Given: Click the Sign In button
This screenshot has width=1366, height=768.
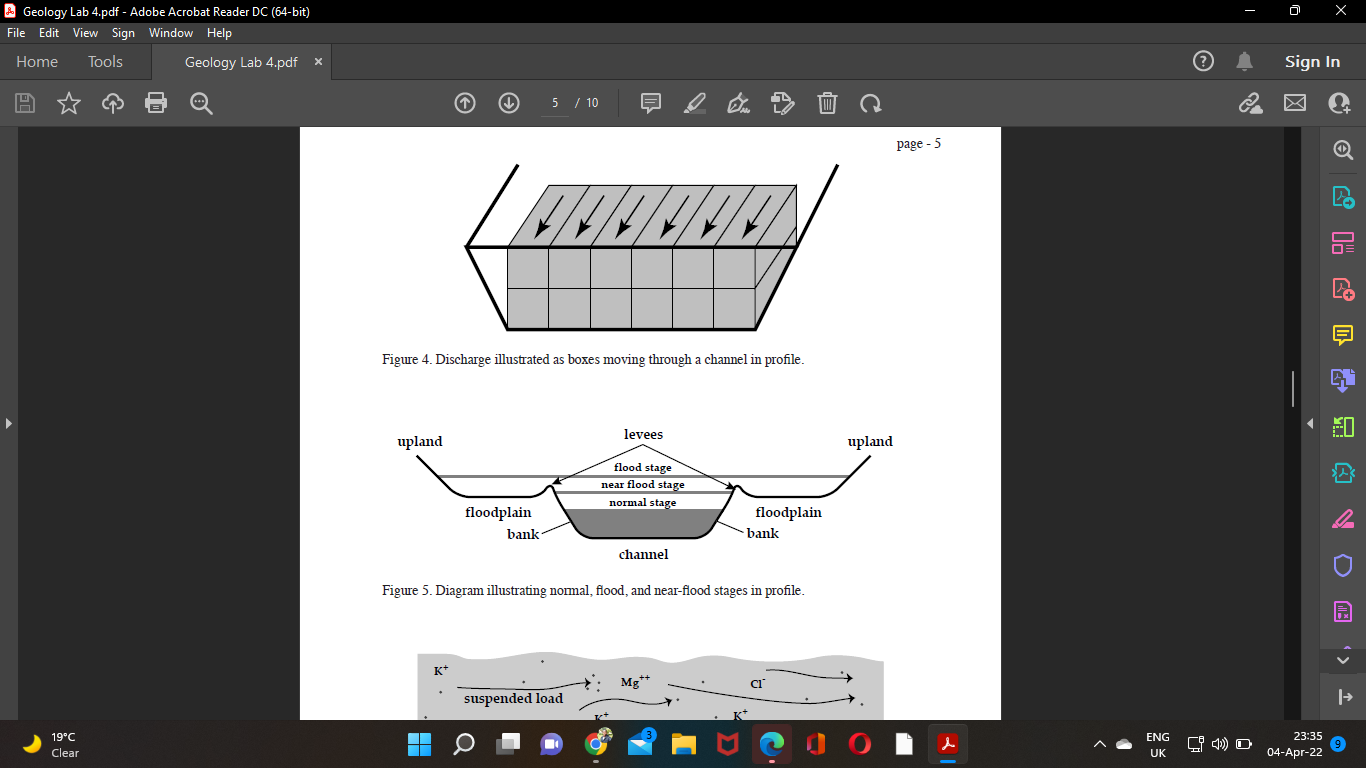Looking at the screenshot, I should (x=1312, y=61).
